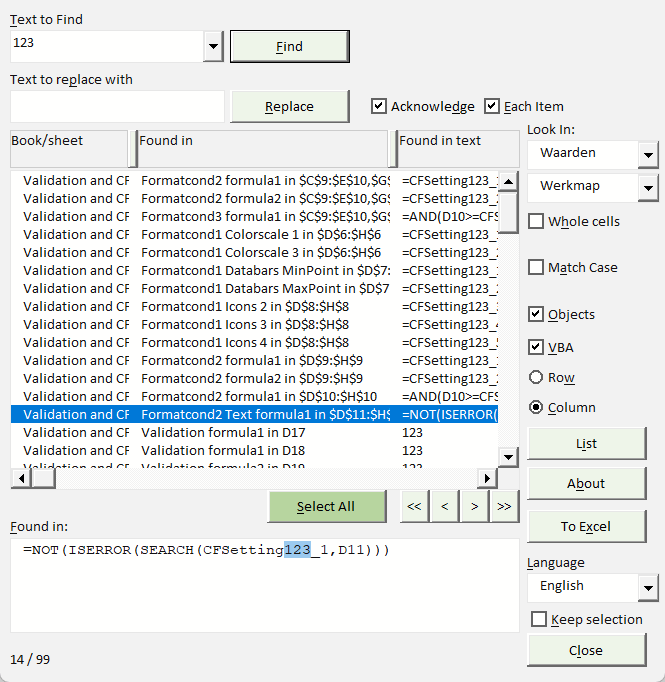Uncheck the Objects checkbox

click(536, 314)
